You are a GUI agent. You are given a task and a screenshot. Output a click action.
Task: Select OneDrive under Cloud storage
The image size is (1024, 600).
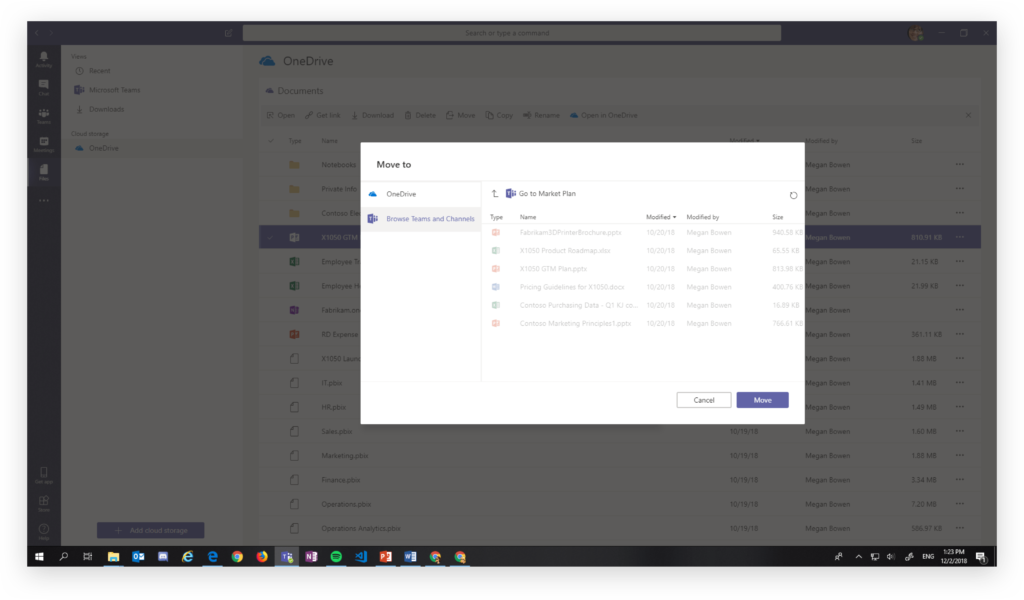(103, 148)
